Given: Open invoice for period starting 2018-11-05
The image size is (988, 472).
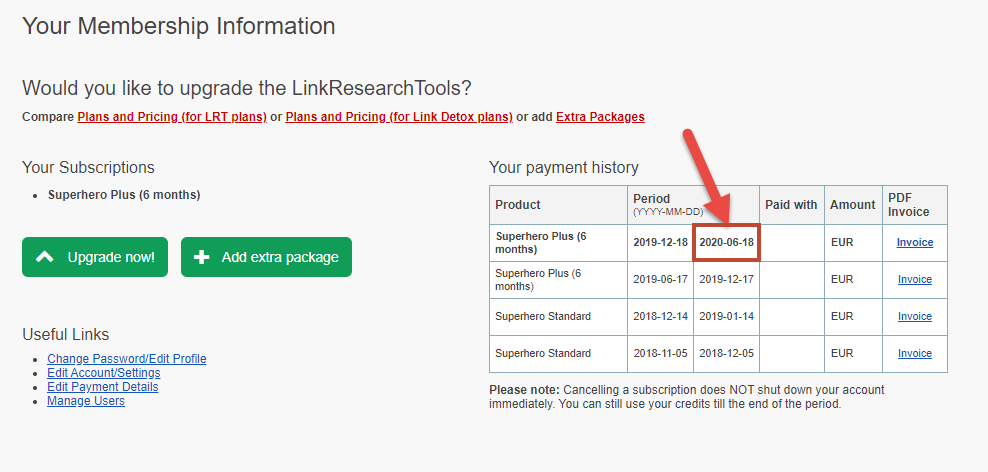Looking at the screenshot, I should pos(915,353).
